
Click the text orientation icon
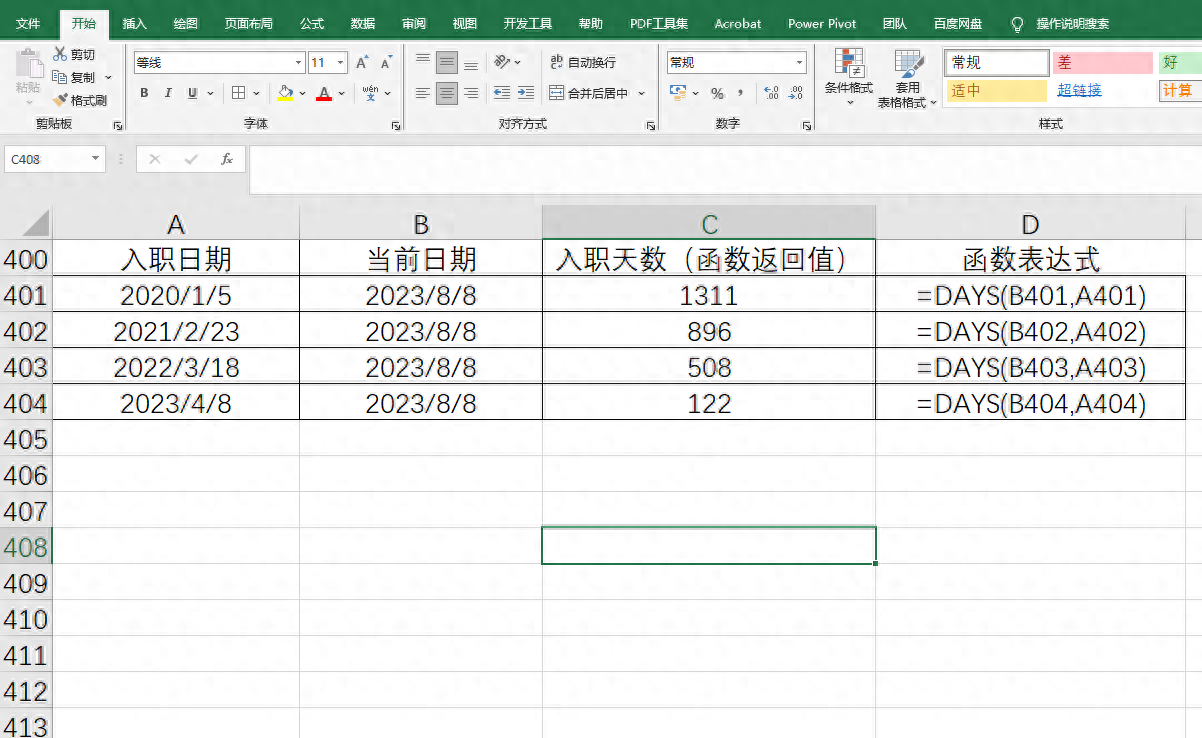click(x=502, y=62)
